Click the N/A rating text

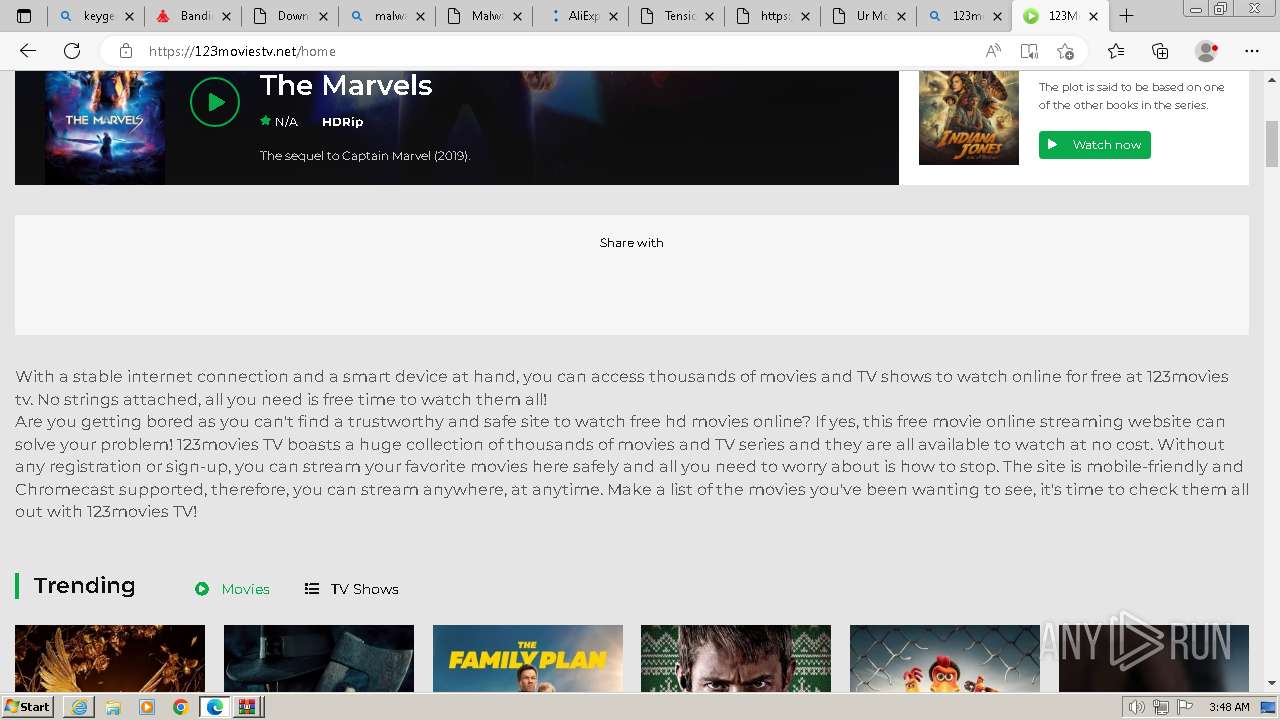click(x=286, y=122)
